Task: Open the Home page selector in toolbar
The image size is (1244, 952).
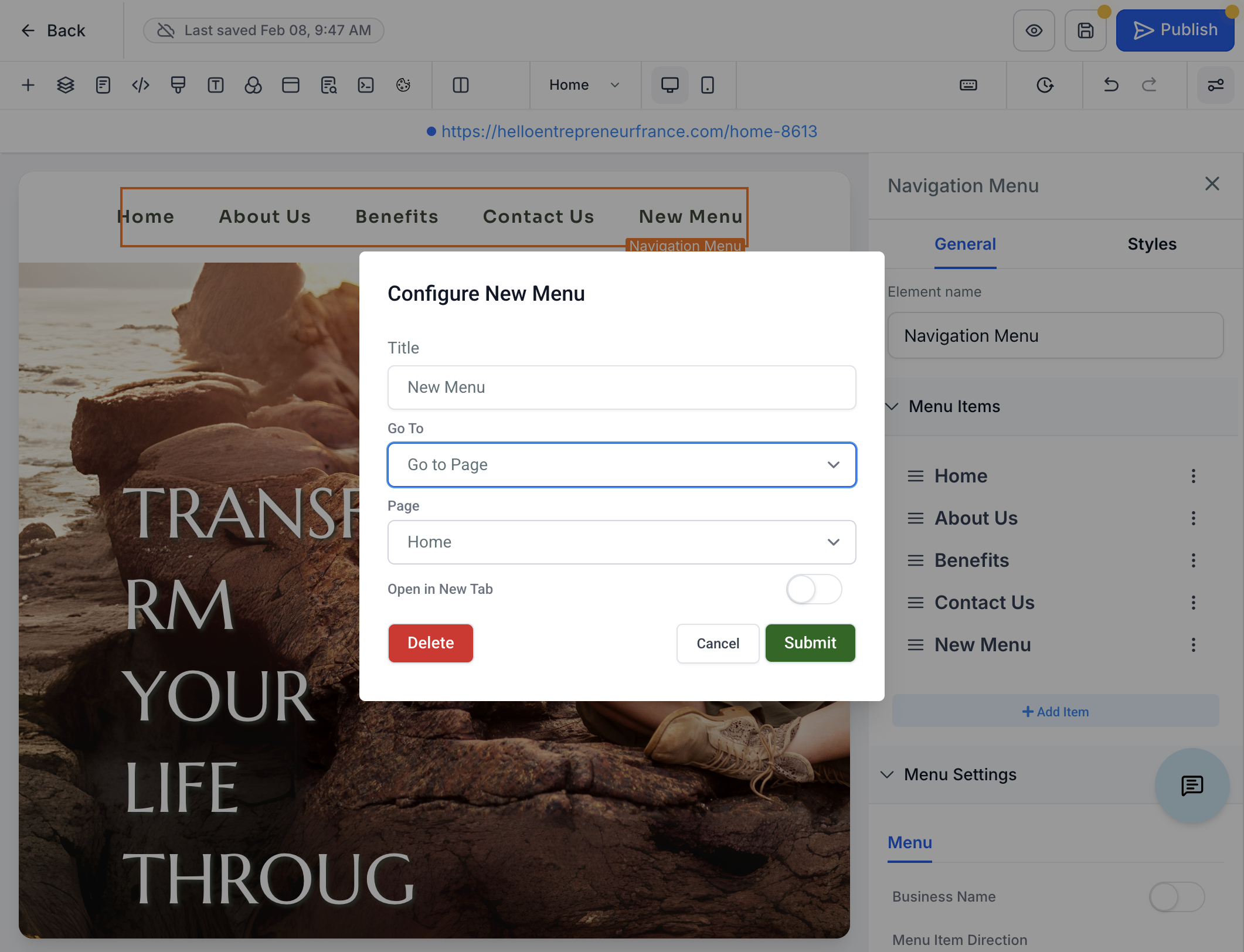Action: pyautogui.click(x=584, y=85)
